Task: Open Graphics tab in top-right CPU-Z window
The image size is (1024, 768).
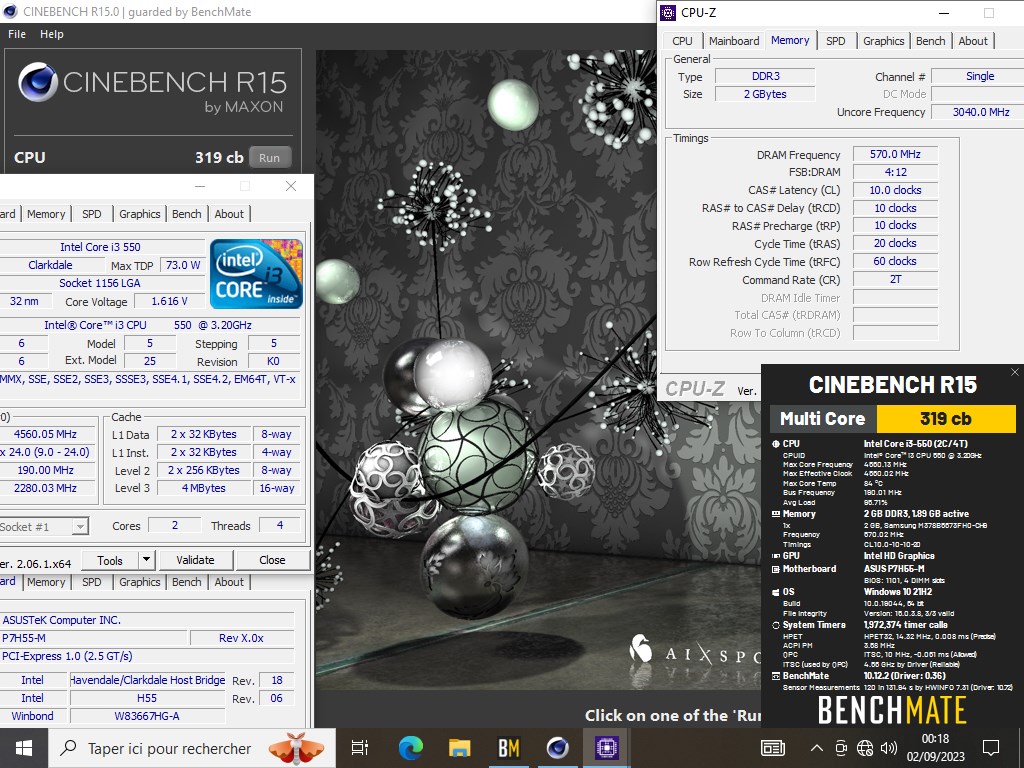Action: (x=883, y=40)
